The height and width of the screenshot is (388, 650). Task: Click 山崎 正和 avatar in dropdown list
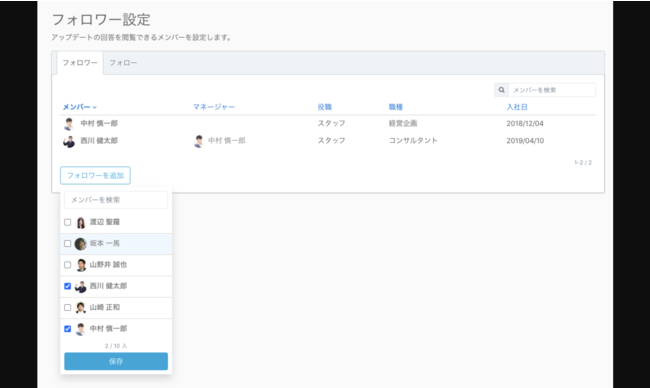(x=81, y=308)
